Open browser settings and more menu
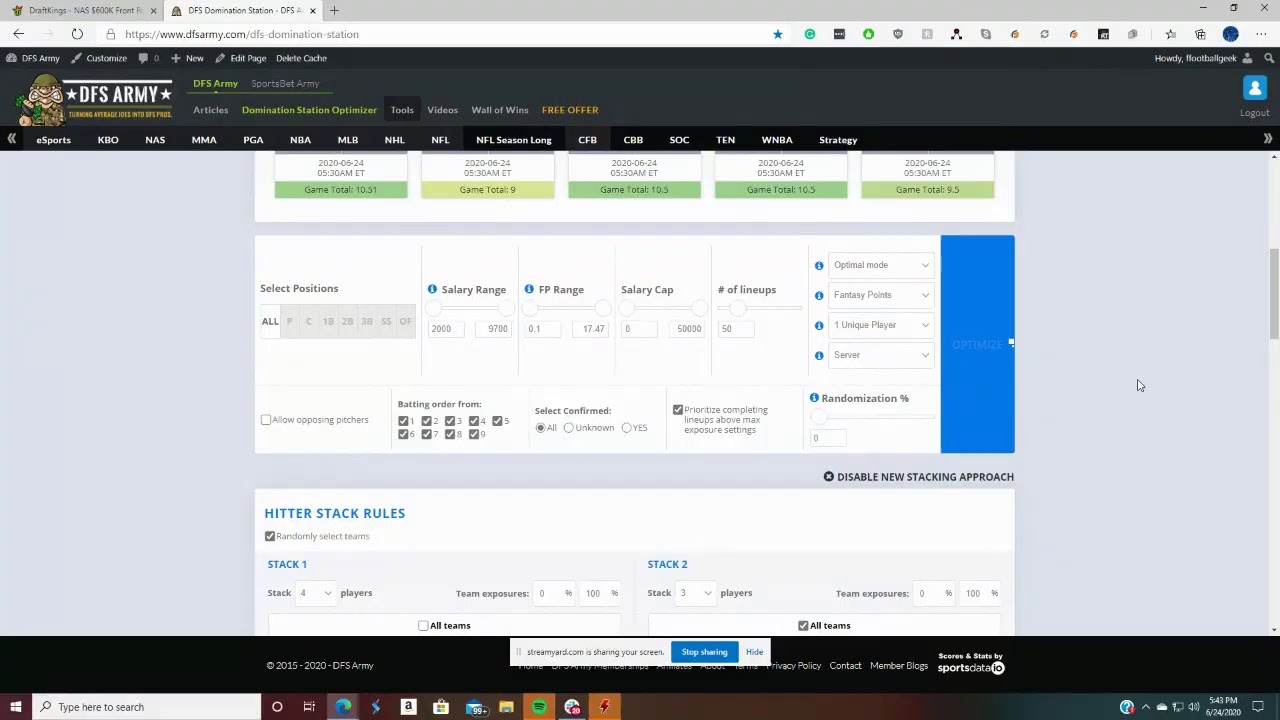 coord(1261,34)
